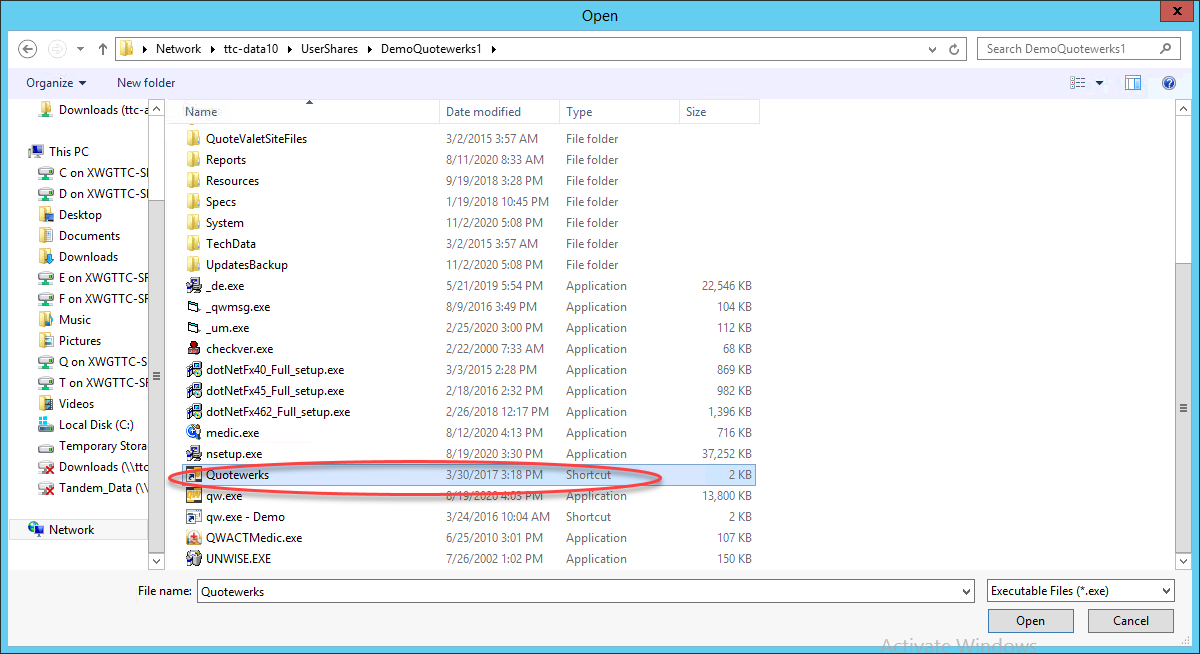Select the Specs folder icon
The height and width of the screenshot is (654, 1200).
coord(194,202)
